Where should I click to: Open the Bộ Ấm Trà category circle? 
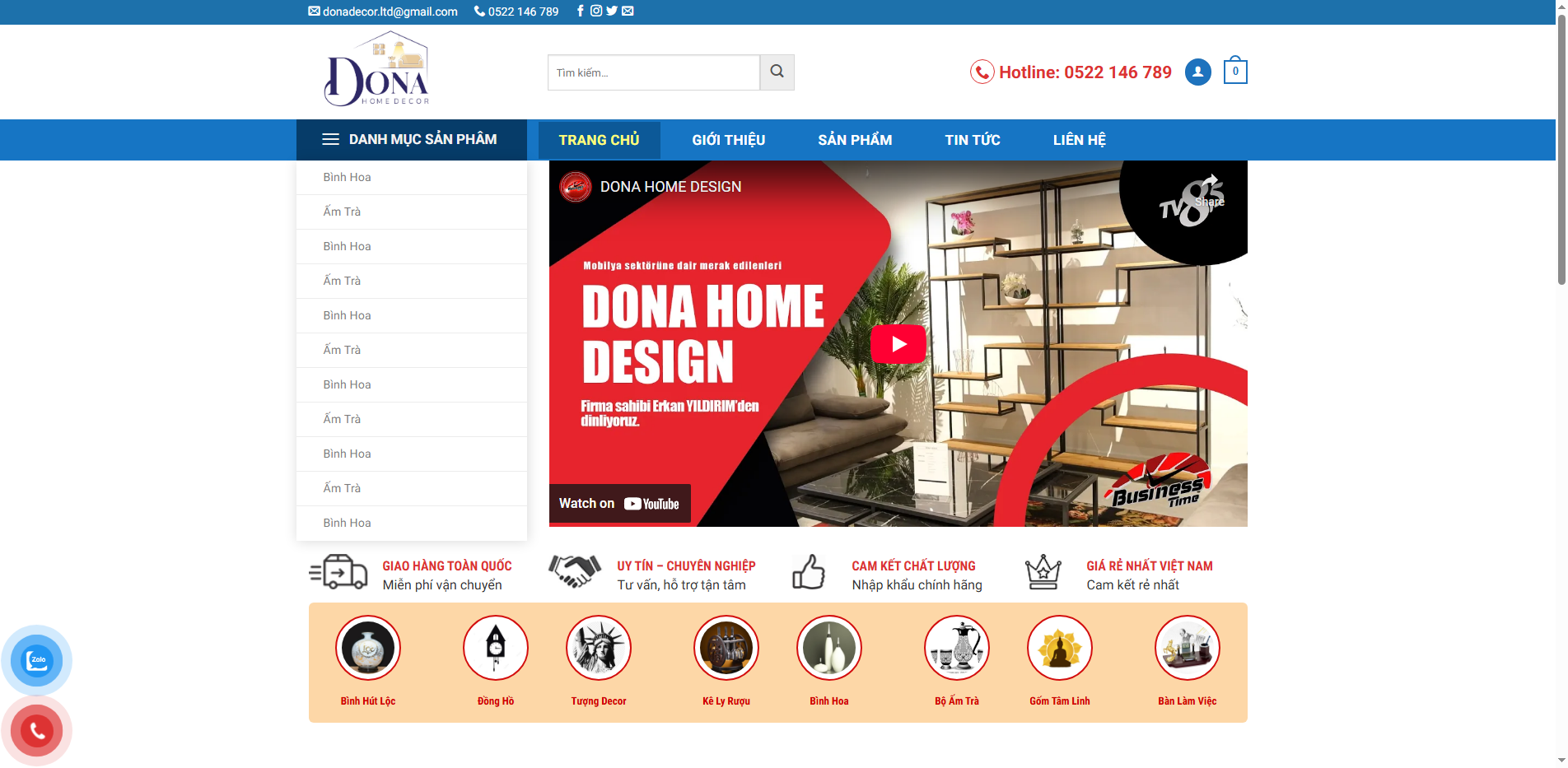(957, 648)
